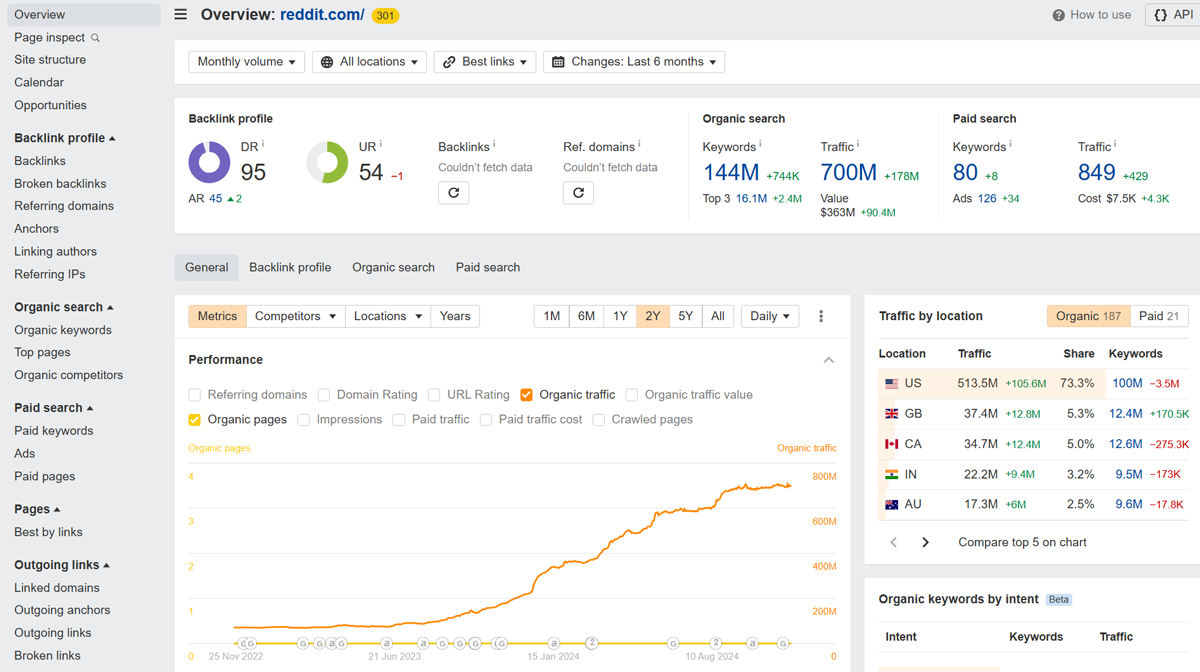
Task: Reload Ref. domains data with refresh icon
Action: (x=578, y=192)
